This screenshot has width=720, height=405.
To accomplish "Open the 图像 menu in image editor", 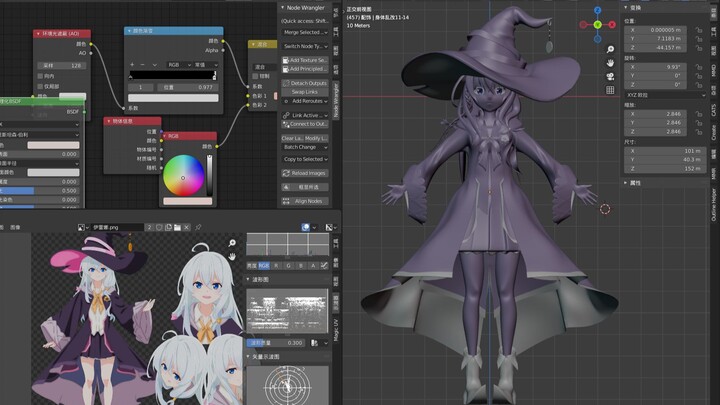I will coord(15,227).
